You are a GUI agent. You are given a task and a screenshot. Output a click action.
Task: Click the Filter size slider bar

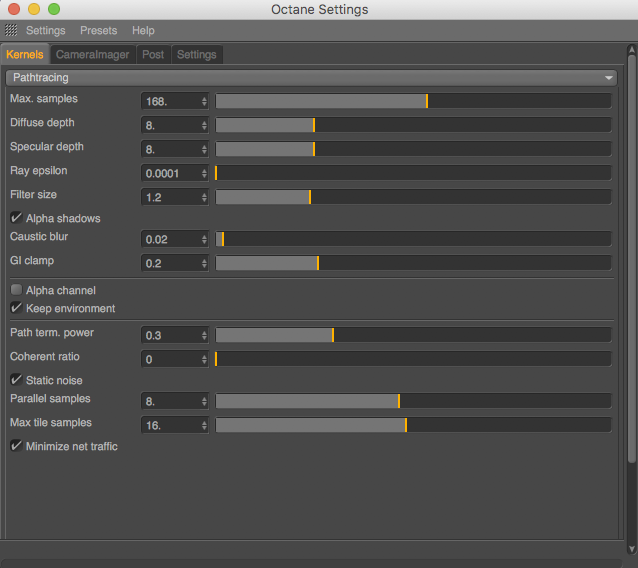[413, 197]
